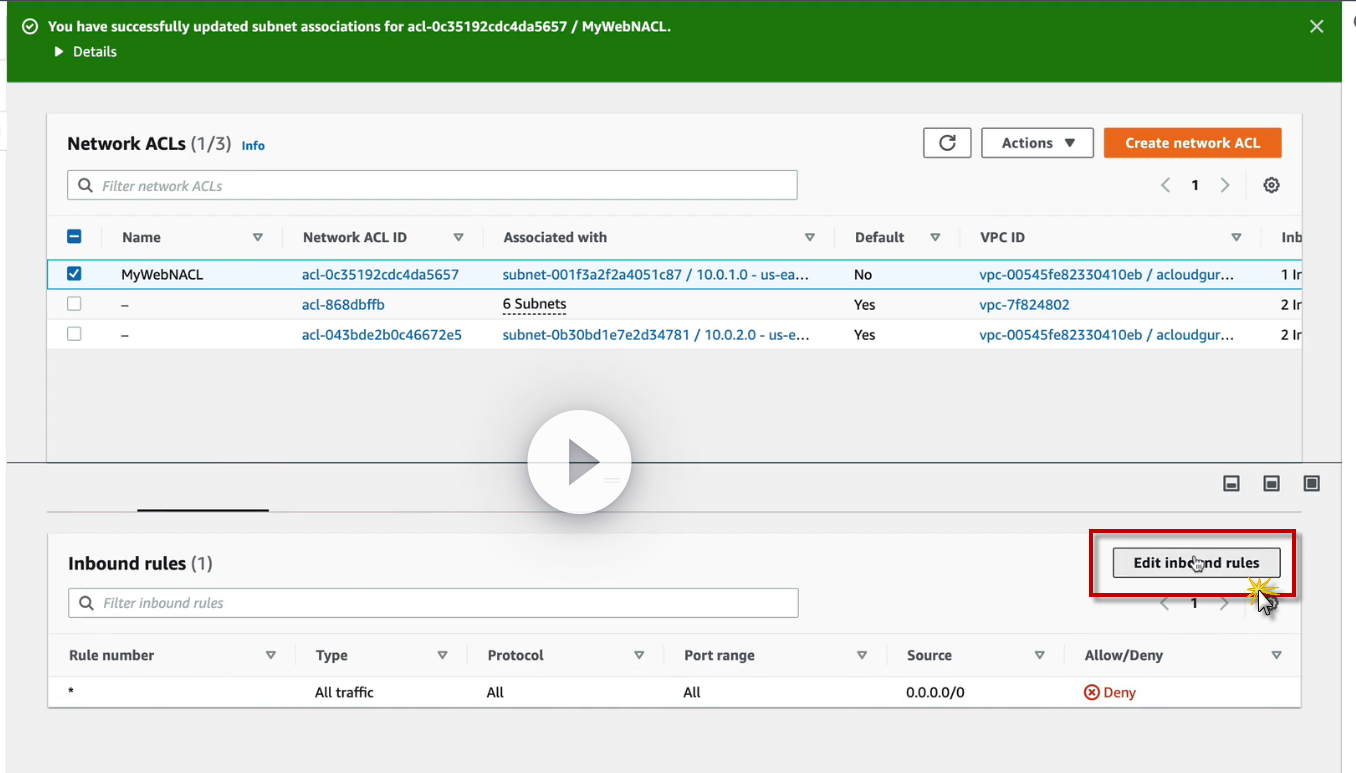Open the Actions dropdown menu
The width and height of the screenshot is (1356, 773).
click(1037, 143)
